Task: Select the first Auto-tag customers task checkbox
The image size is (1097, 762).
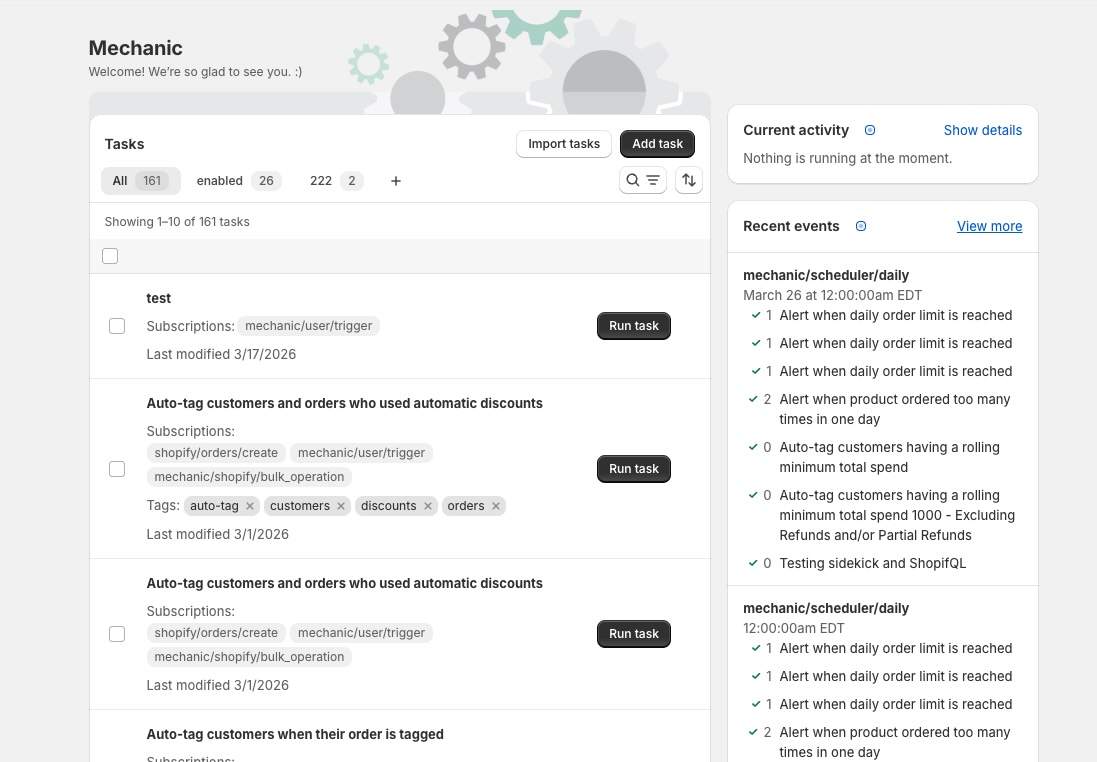Action: 117,469
